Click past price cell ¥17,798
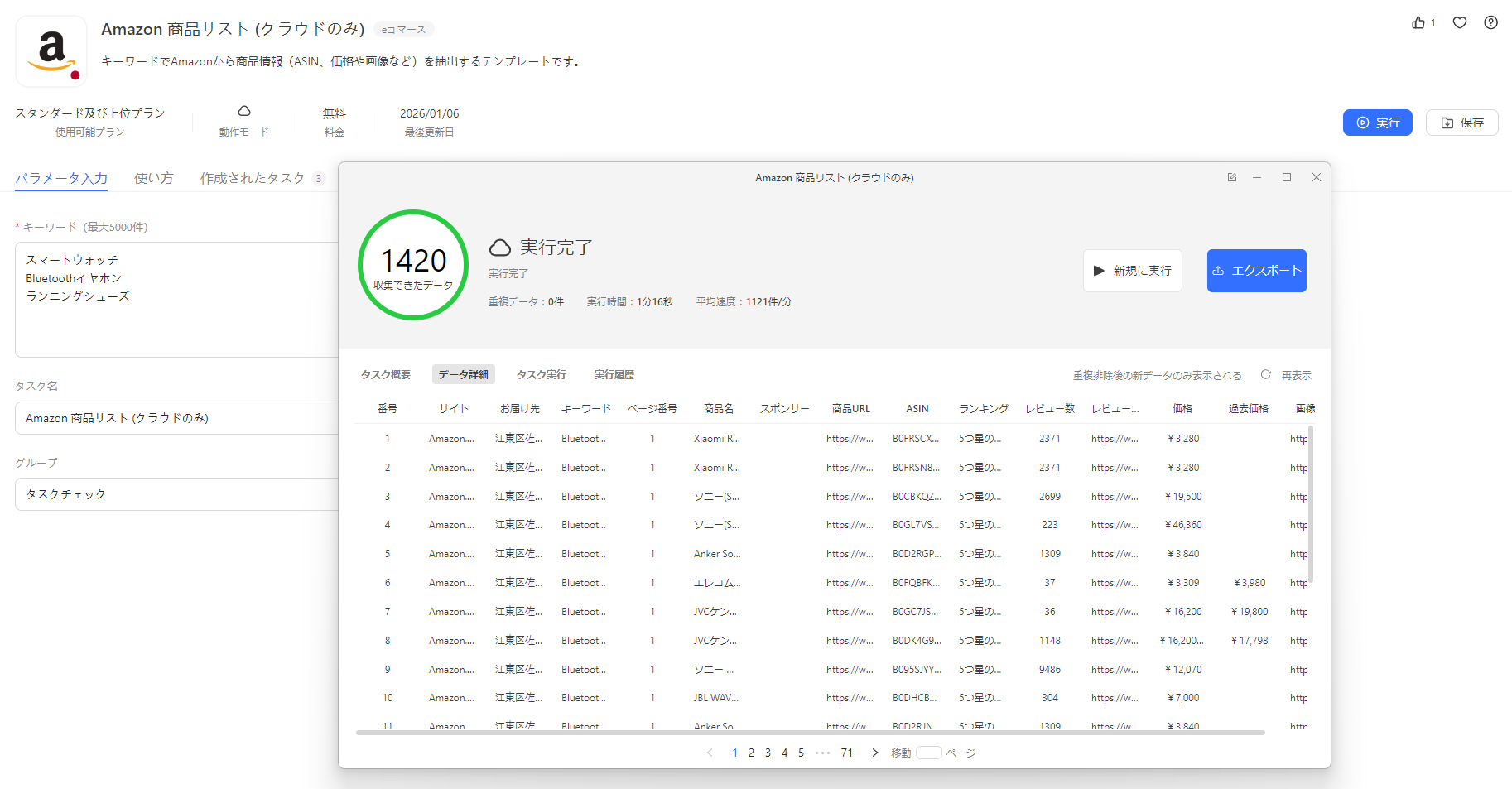1512x789 pixels. (1250, 641)
